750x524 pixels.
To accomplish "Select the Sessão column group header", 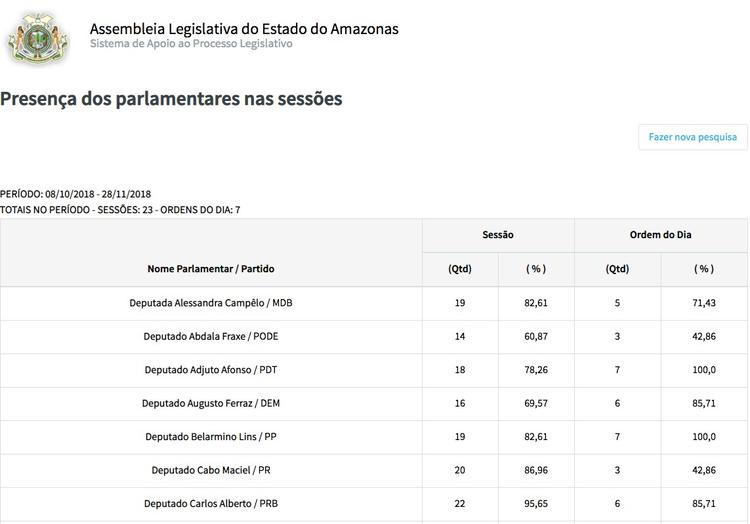I will point(498,235).
